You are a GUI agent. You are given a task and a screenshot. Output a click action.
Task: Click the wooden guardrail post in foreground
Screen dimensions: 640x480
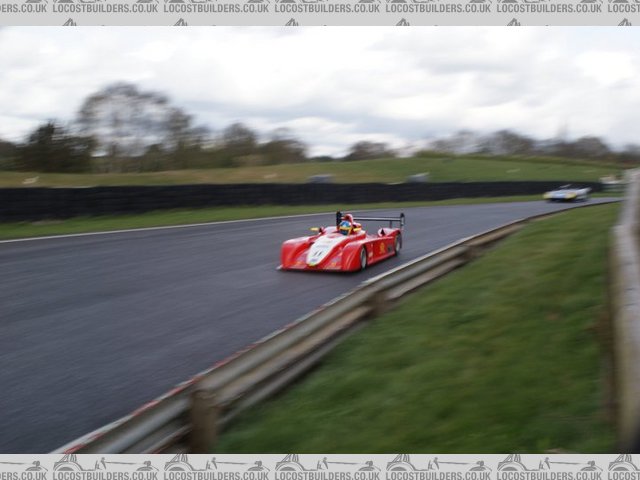click(x=203, y=418)
